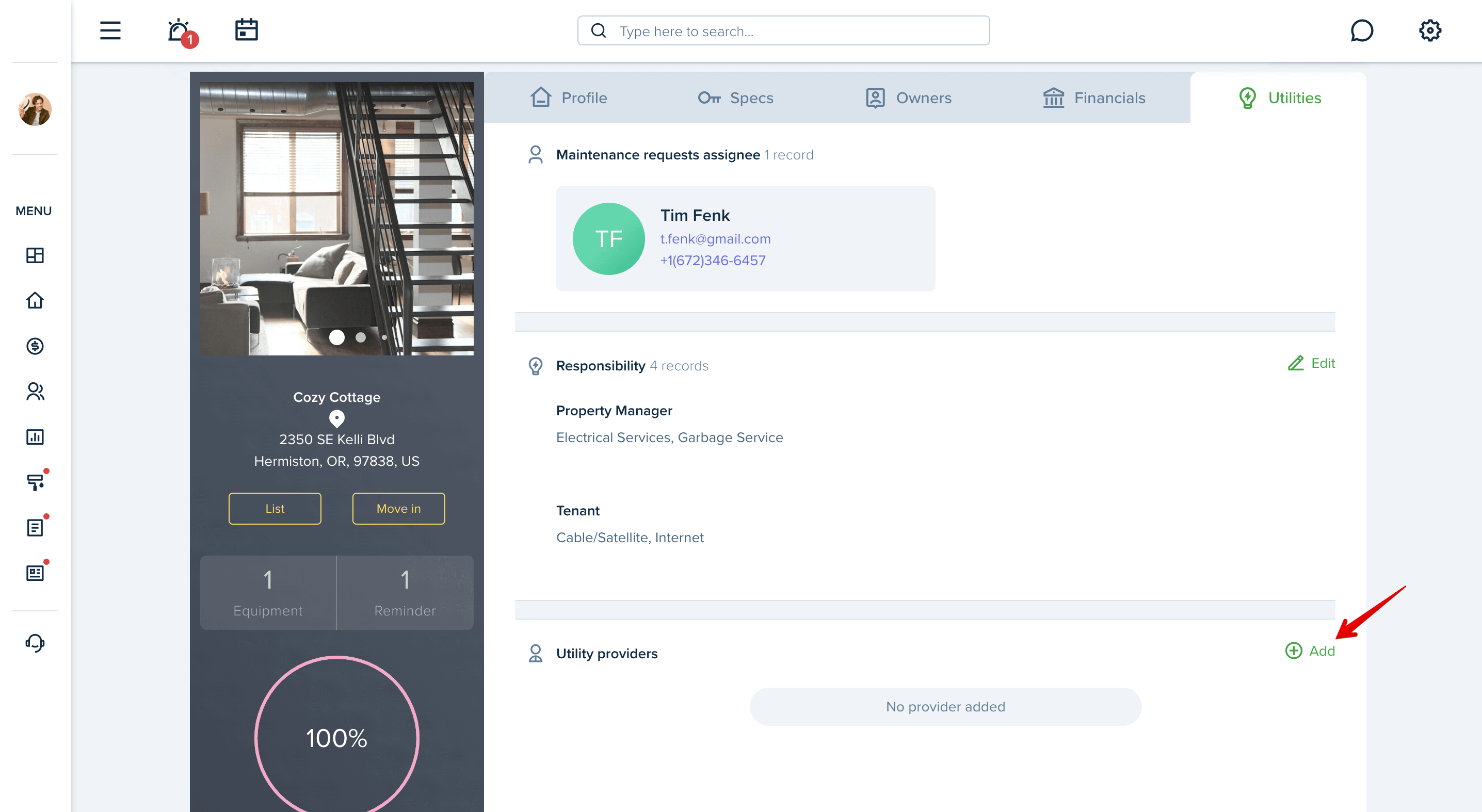Open t.fenk@gmail.com email link

[715, 239]
